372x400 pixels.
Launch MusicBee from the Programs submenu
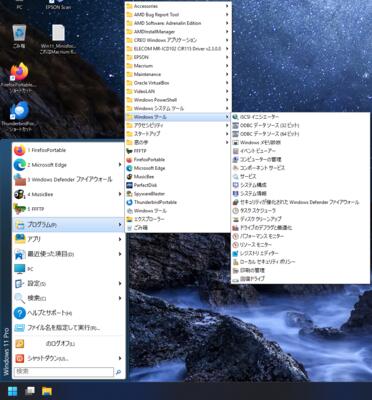coord(178,177)
